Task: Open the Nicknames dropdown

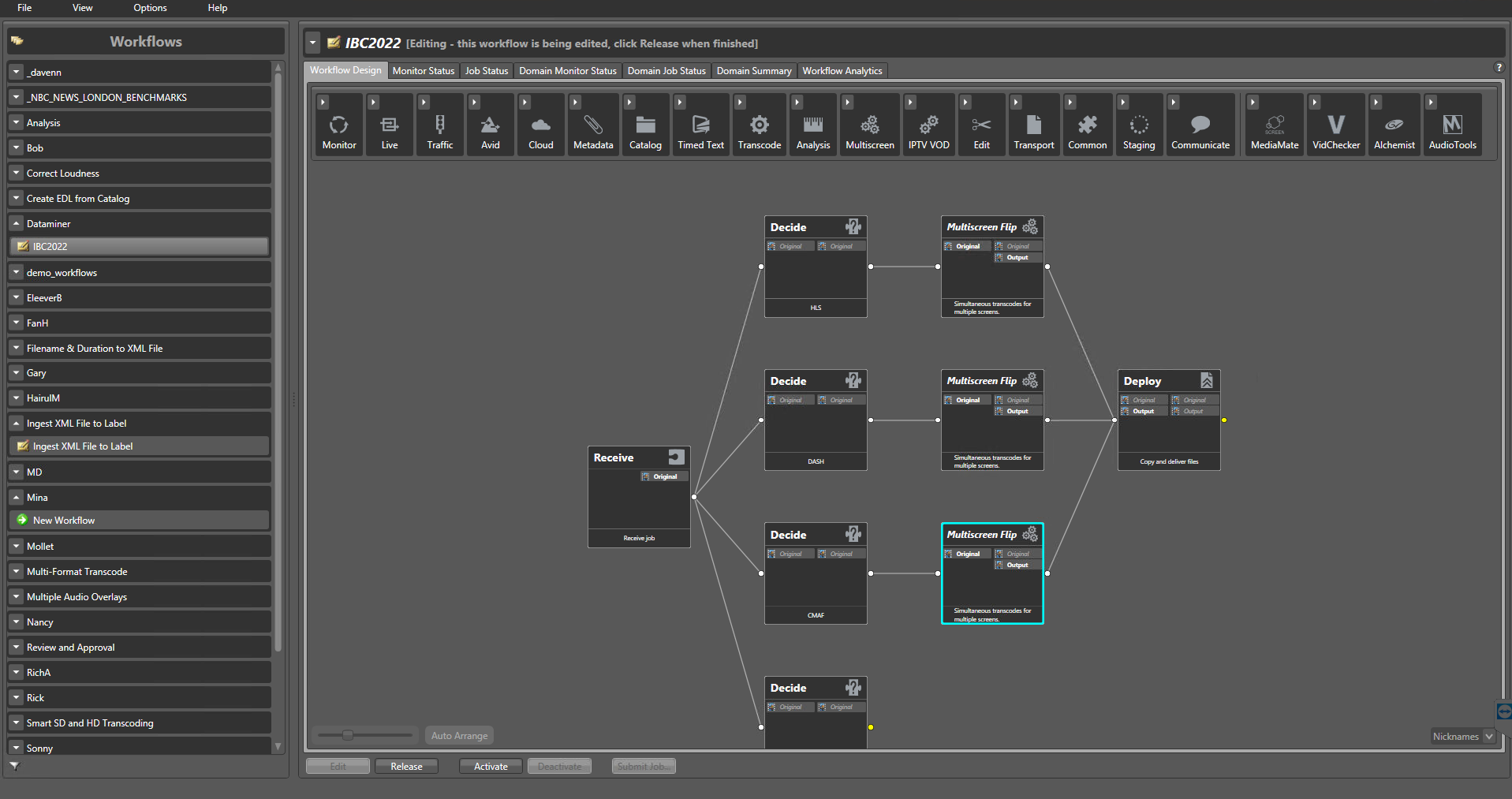Action: pyautogui.click(x=1463, y=736)
